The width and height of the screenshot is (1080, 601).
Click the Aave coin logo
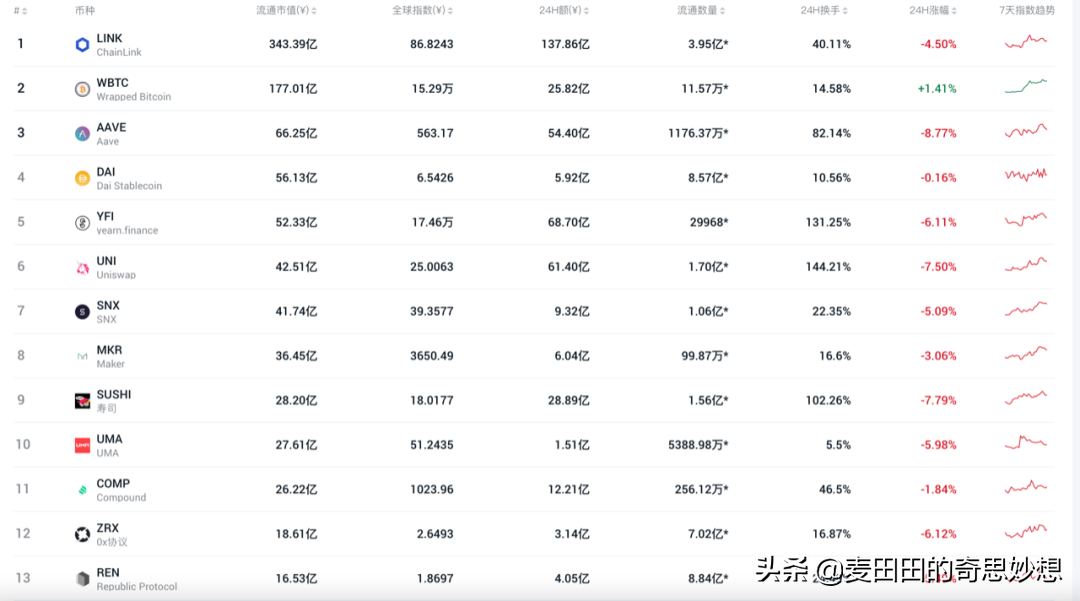point(82,134)
